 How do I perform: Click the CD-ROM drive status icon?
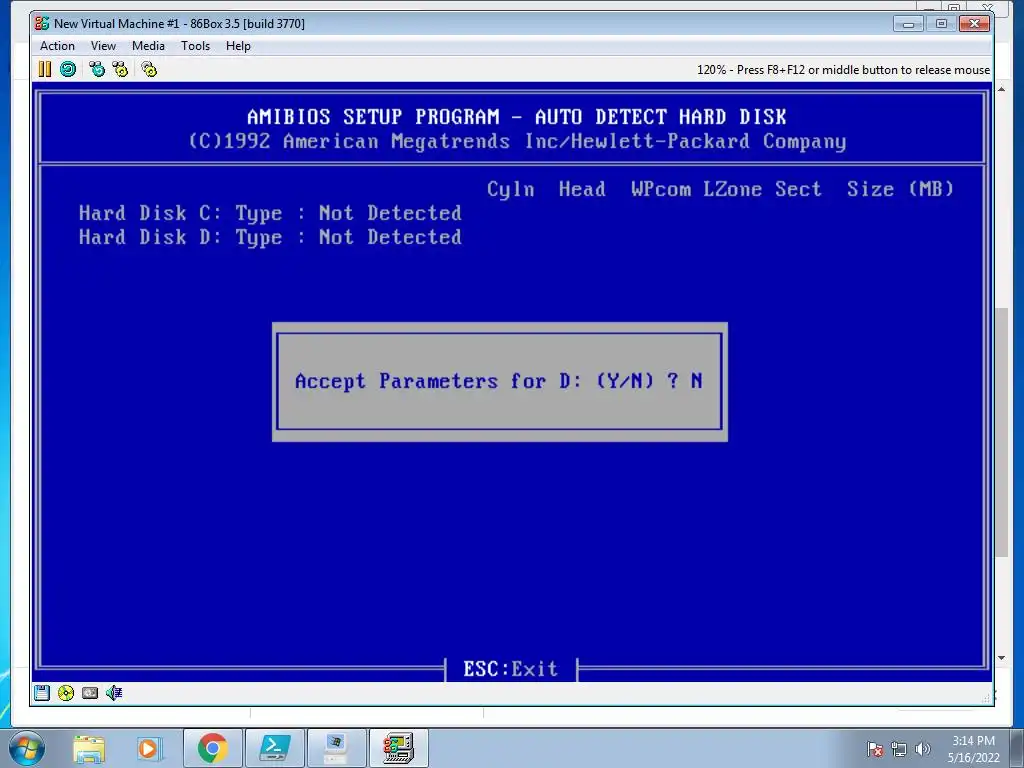(66, 693)
